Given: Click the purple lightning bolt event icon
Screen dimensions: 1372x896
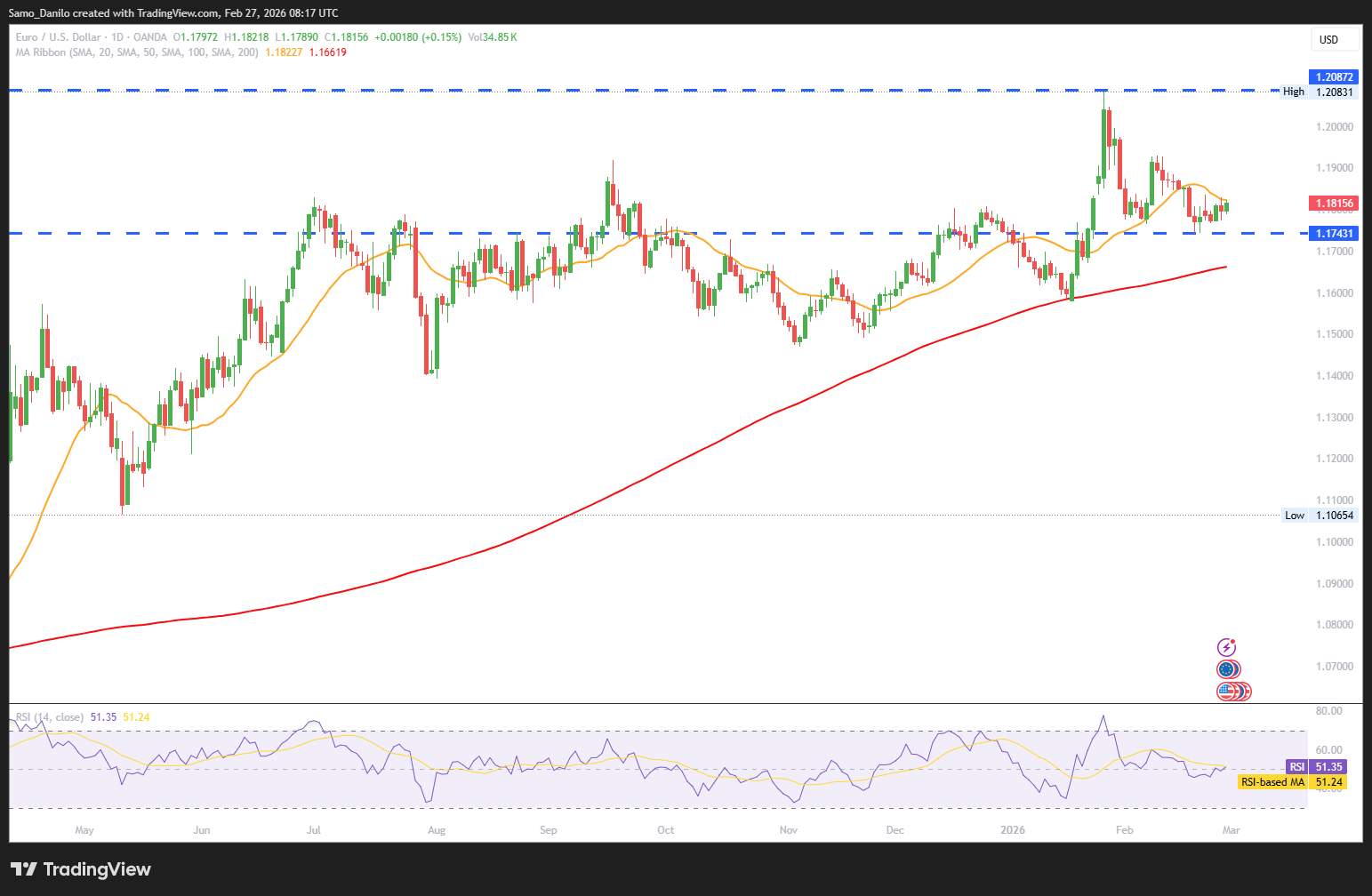Looking at the screenshot, I should [1227, 647].
